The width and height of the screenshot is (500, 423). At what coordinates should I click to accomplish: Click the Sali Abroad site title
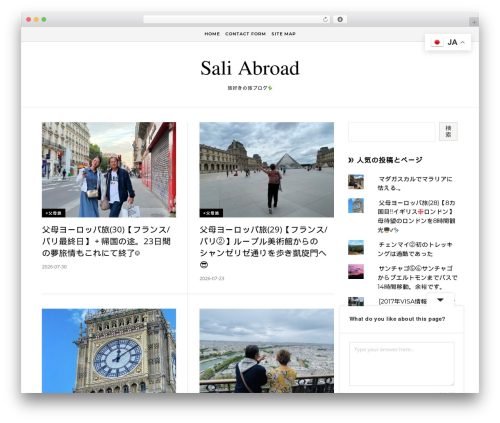point(250,68)
